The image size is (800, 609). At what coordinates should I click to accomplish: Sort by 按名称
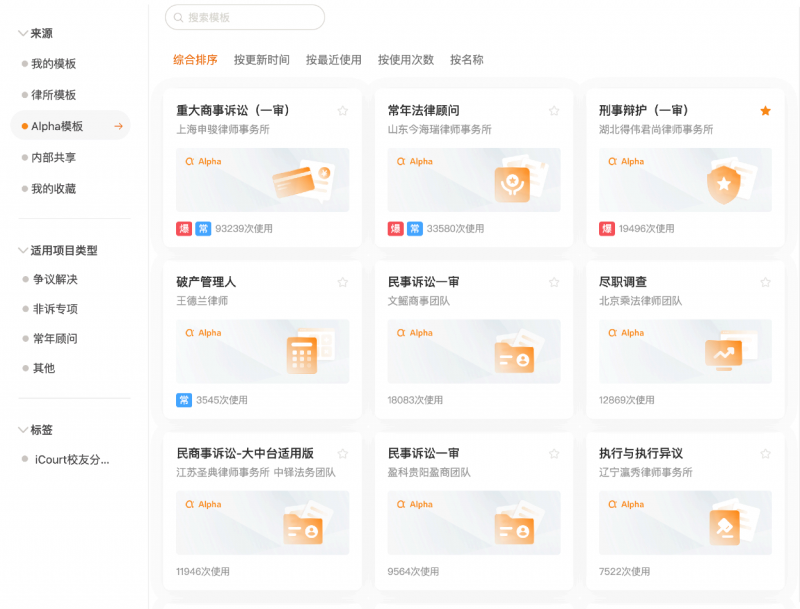[x=466, y=60]
